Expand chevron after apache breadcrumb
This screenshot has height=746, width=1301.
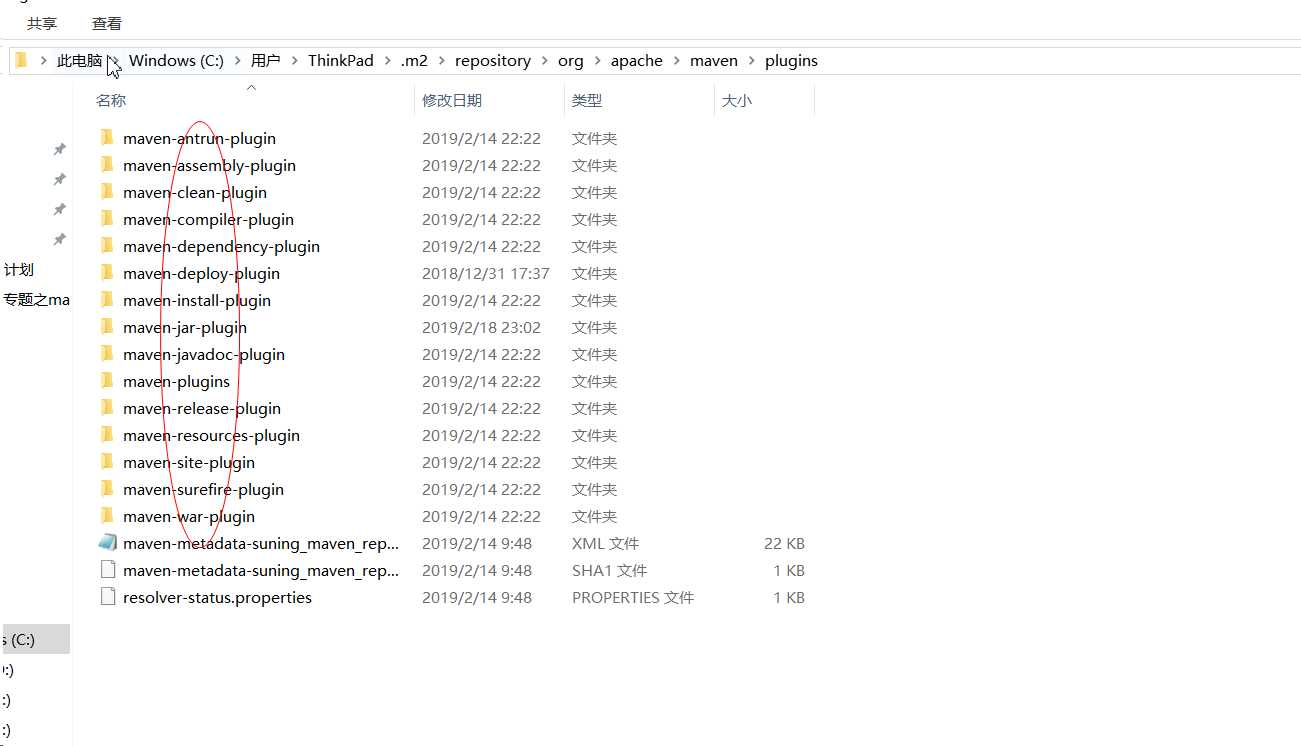click(x=677, y=61)
